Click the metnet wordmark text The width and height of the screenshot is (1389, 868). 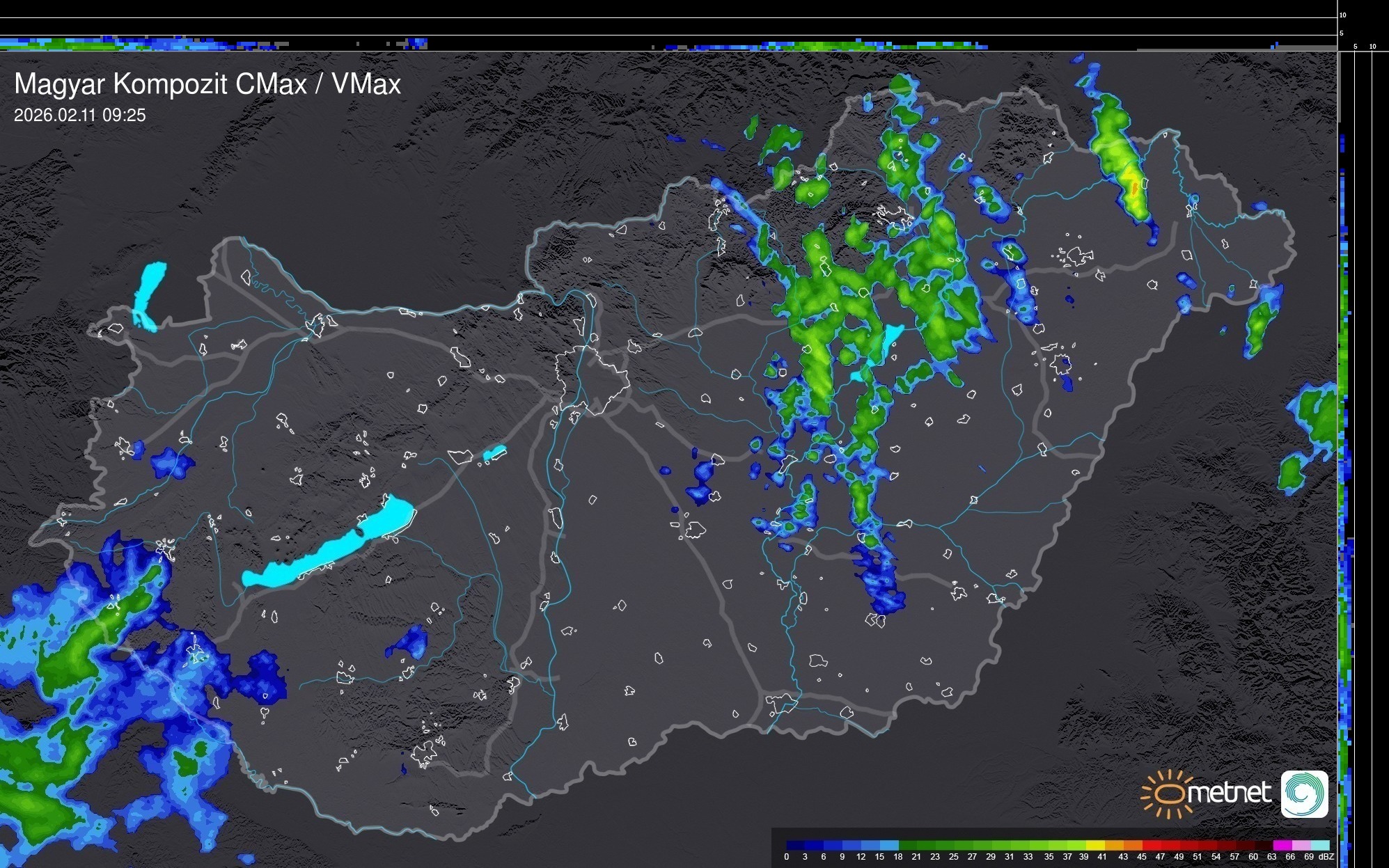1229,793
